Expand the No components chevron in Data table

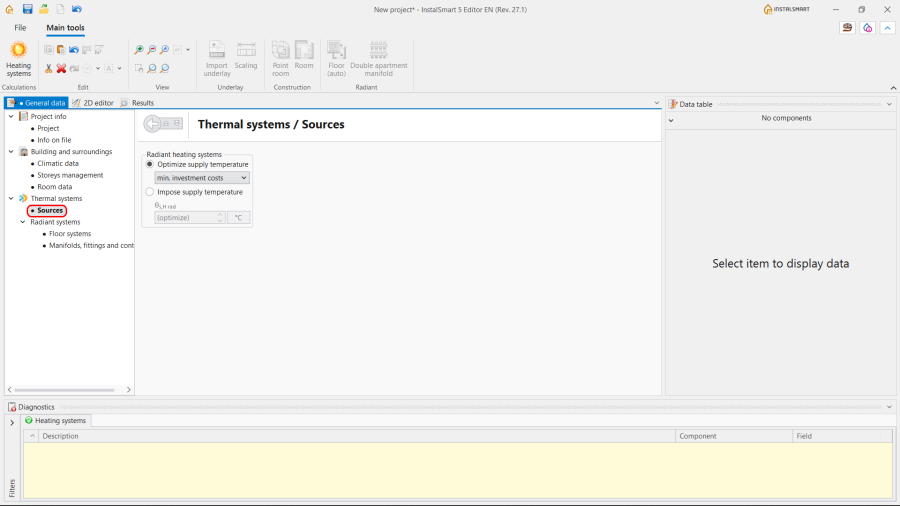tap(671, 120)
